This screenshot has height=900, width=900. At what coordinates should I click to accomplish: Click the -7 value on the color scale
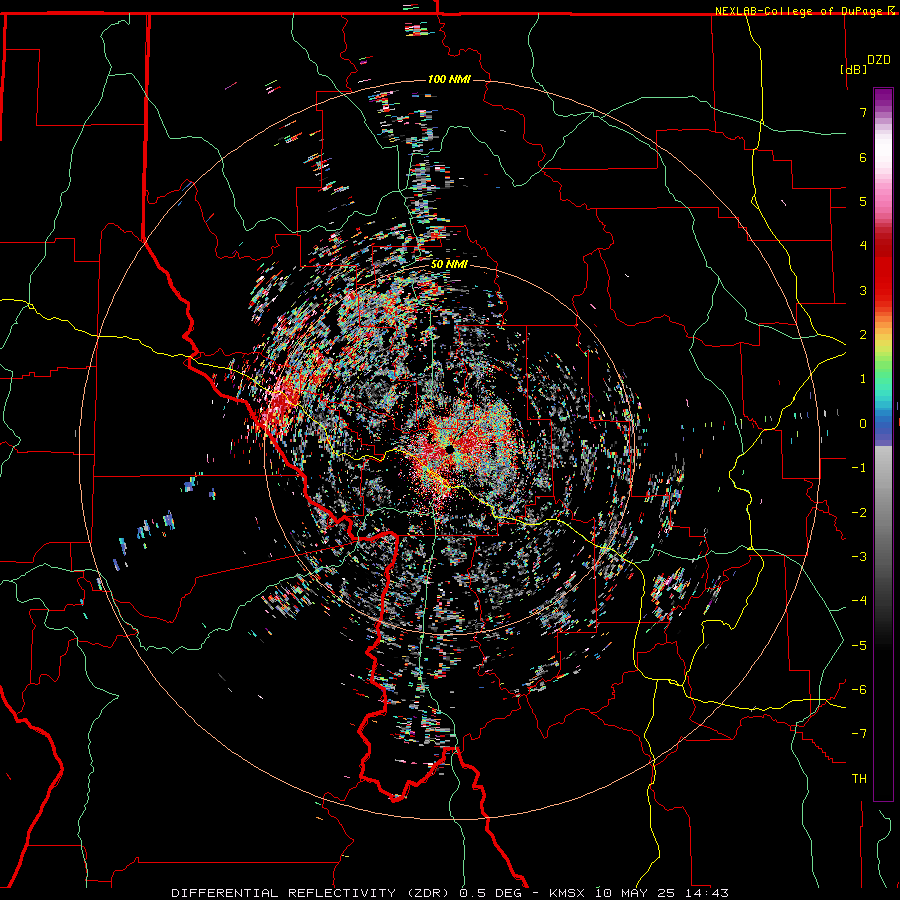coord(859,734)
